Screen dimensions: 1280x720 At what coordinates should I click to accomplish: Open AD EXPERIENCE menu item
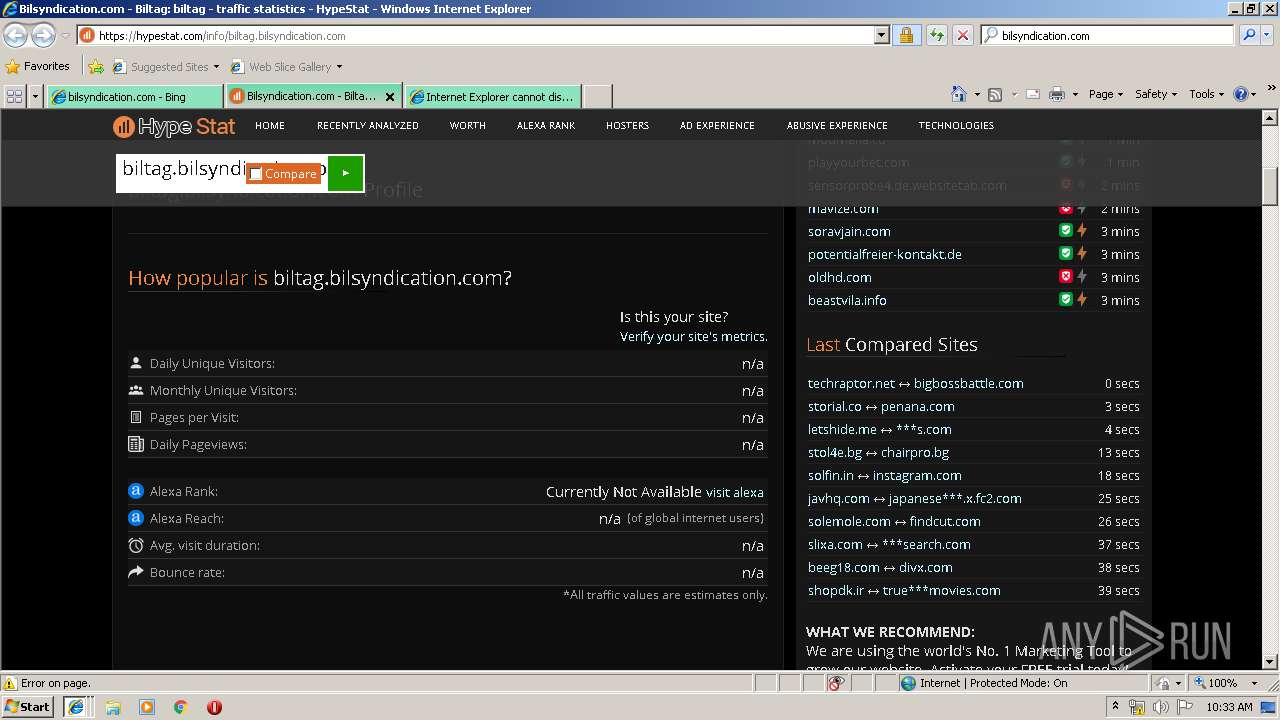pyautogui.click(x=717, y=126)
